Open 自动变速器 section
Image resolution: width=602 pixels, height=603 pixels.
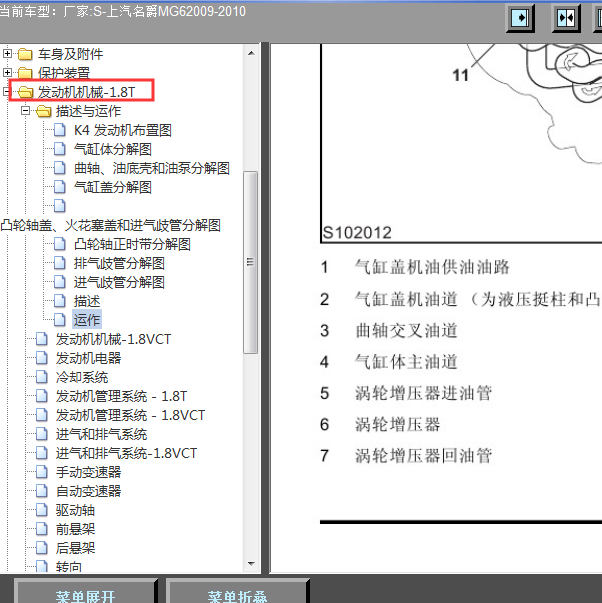(88, 491)
